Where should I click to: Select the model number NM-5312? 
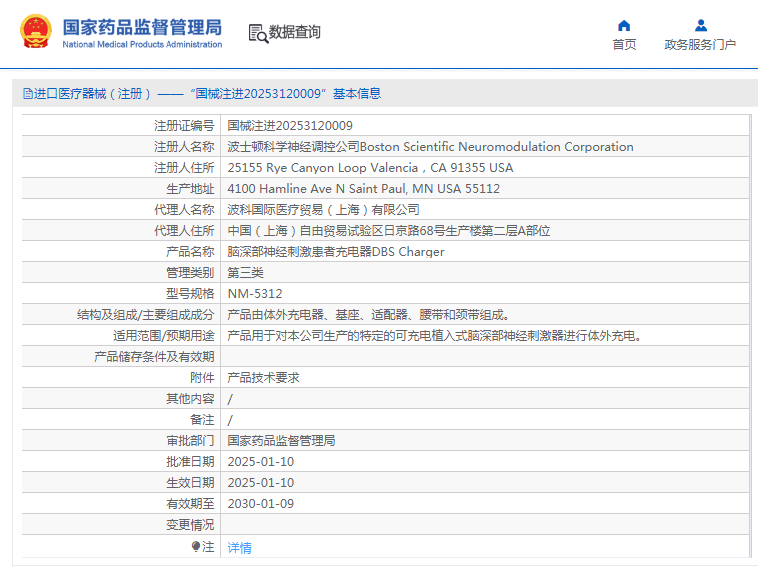coord(255,294)
